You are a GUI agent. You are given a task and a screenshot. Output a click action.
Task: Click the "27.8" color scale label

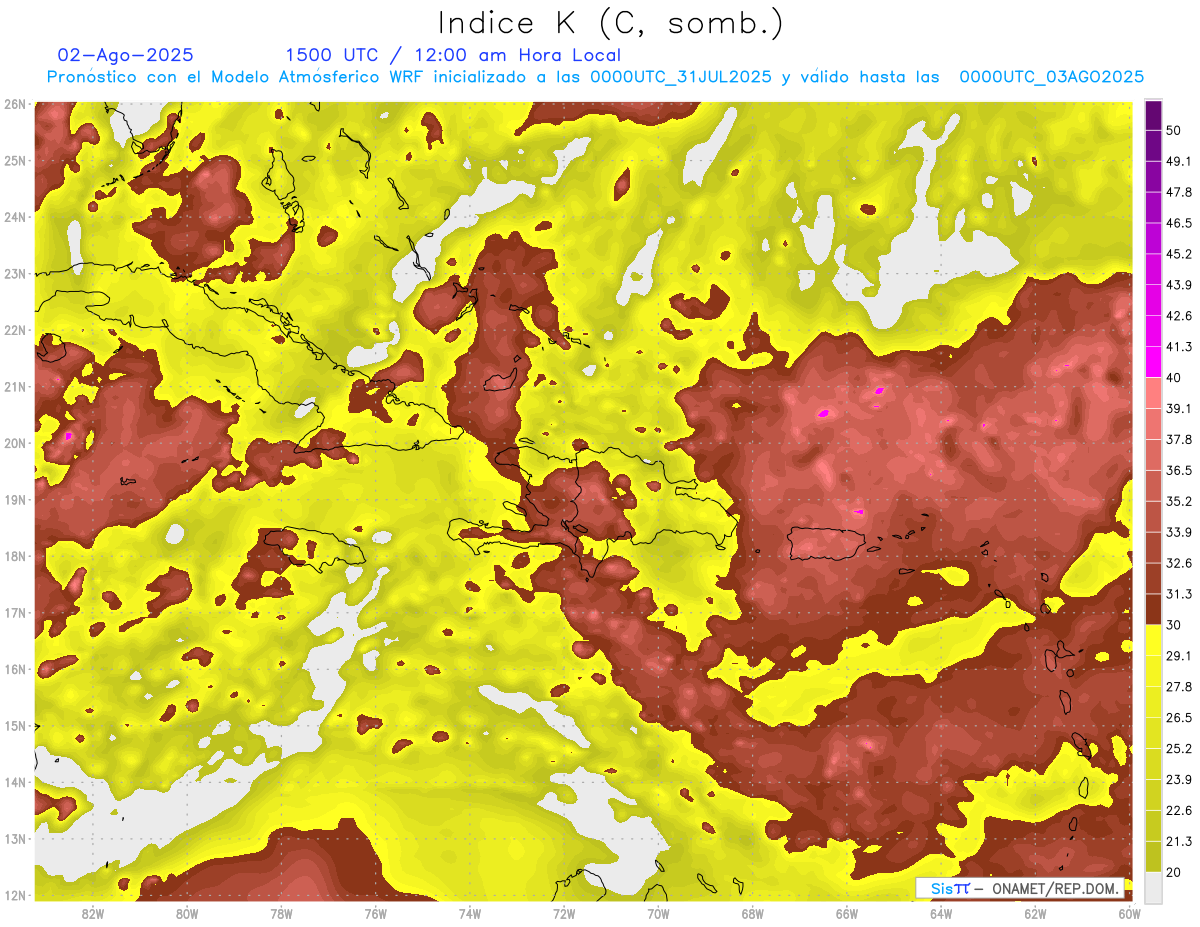coord(1179,686)
